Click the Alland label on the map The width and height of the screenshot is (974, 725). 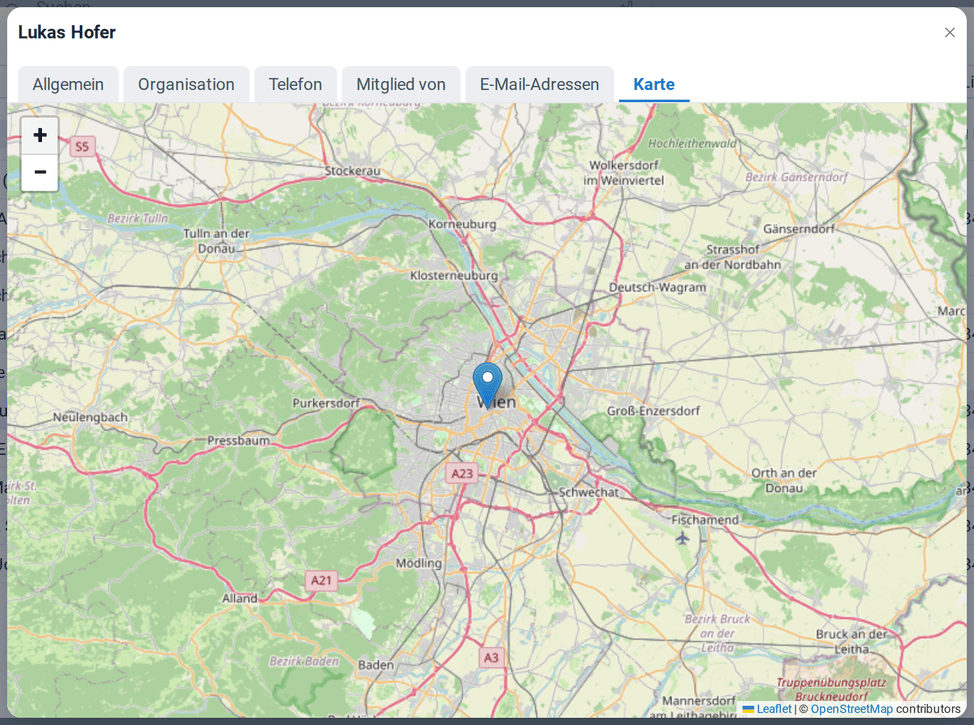point(240,598)
